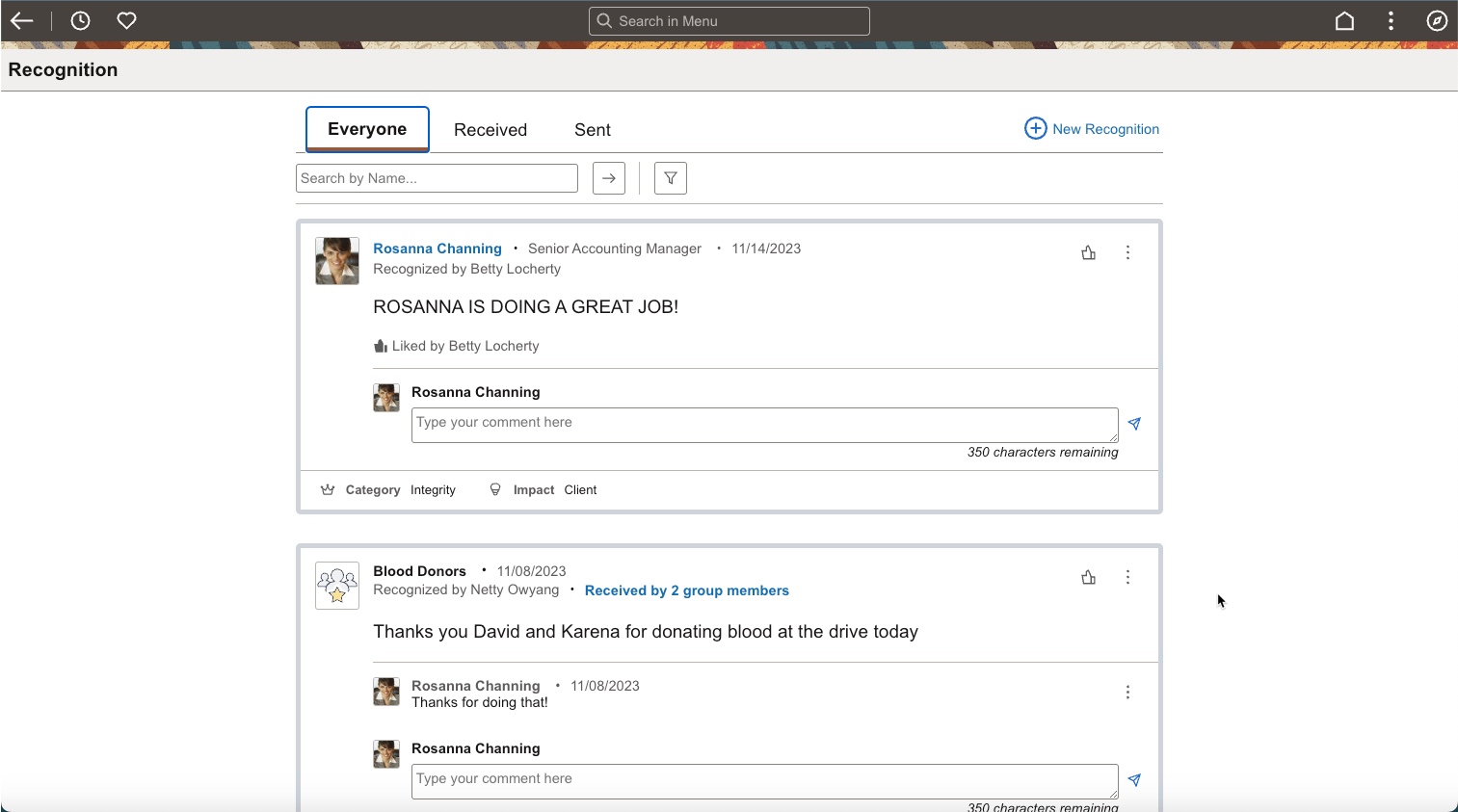Submit name search with arrow button

(x=609, y=178)
